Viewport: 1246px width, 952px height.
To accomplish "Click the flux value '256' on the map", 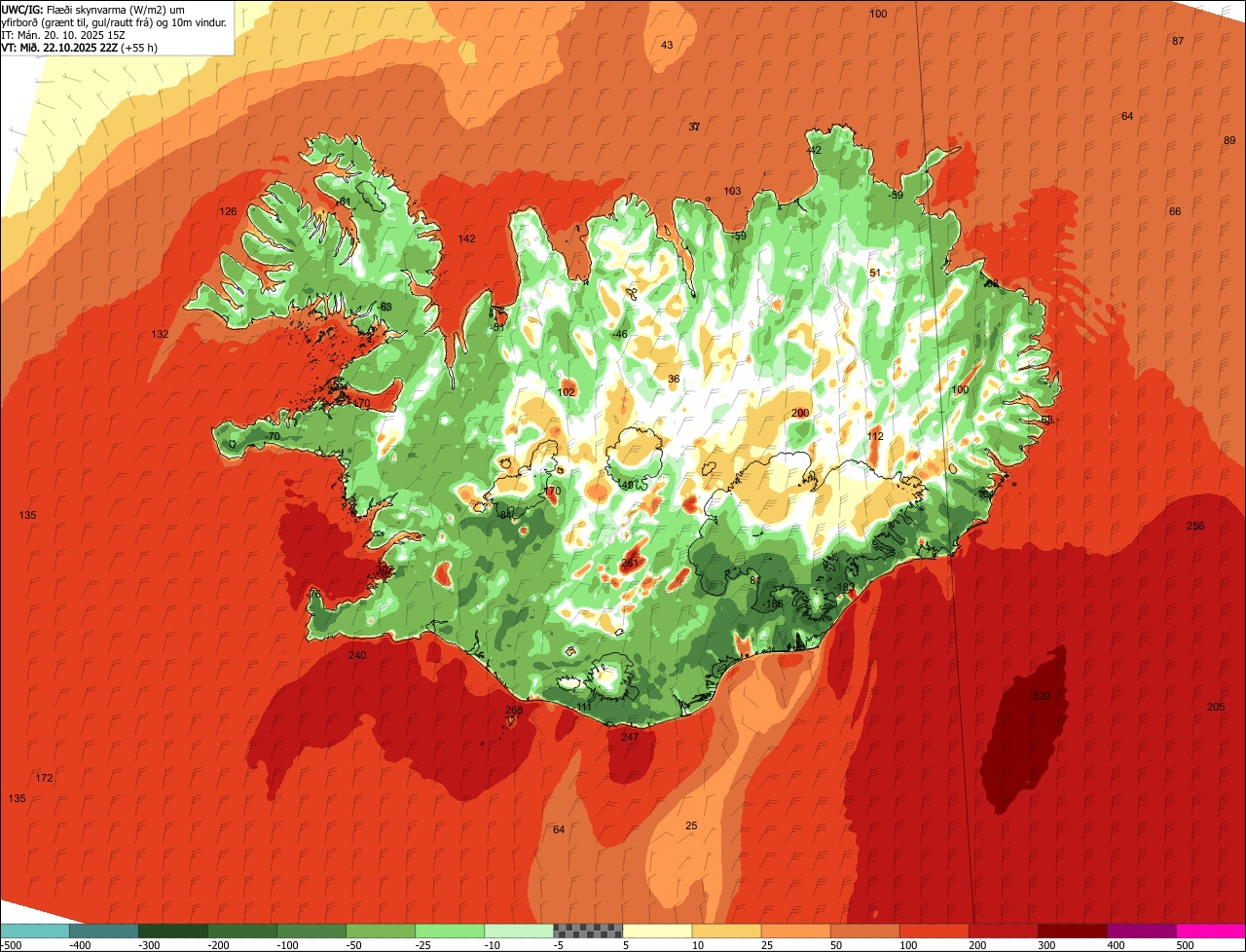I will point(1195,527).
